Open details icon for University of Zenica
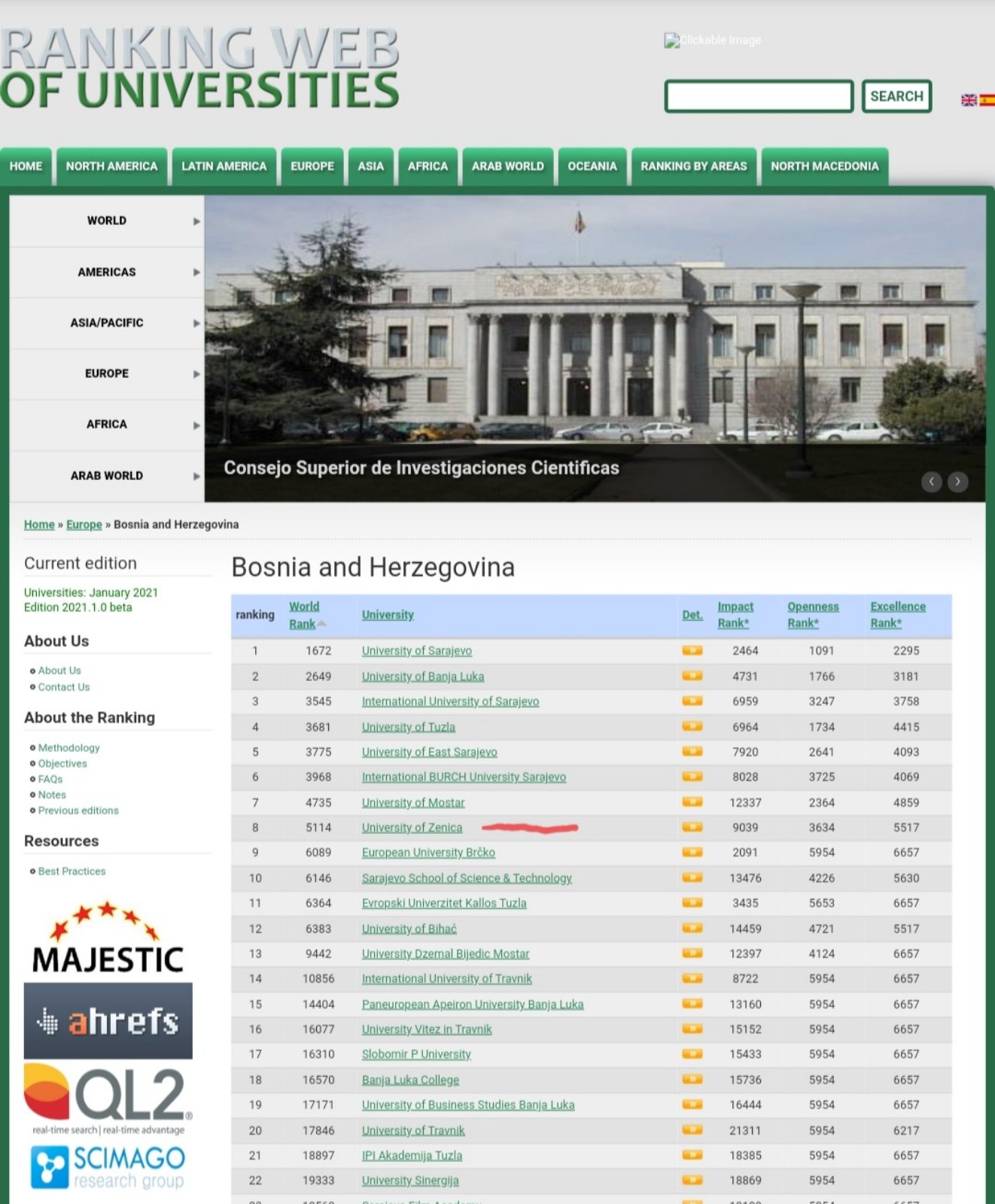The width and height of the screenshot is (995, 1204). click(692, 827)
